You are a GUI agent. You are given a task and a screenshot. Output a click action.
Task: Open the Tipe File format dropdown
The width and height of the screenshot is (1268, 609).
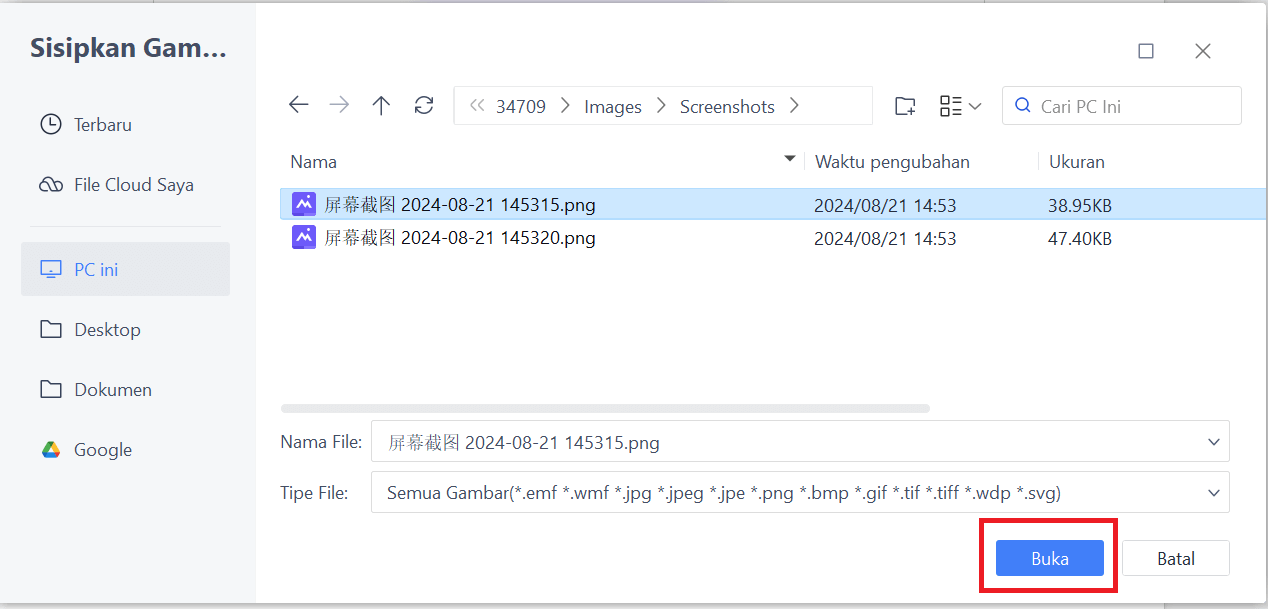1213,492
